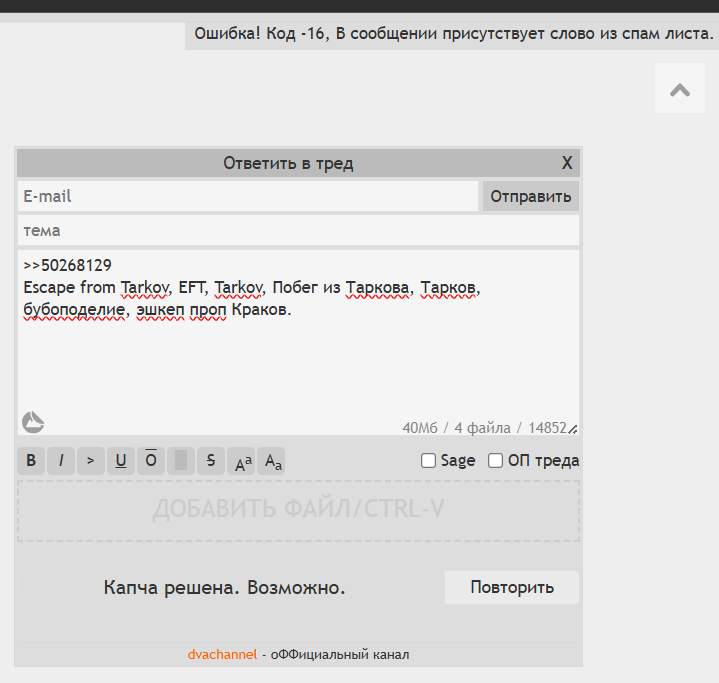Screen dimensions: 719x683
Task: Click the Капча решена. Возможно. status text
Action: click(224, 587)
